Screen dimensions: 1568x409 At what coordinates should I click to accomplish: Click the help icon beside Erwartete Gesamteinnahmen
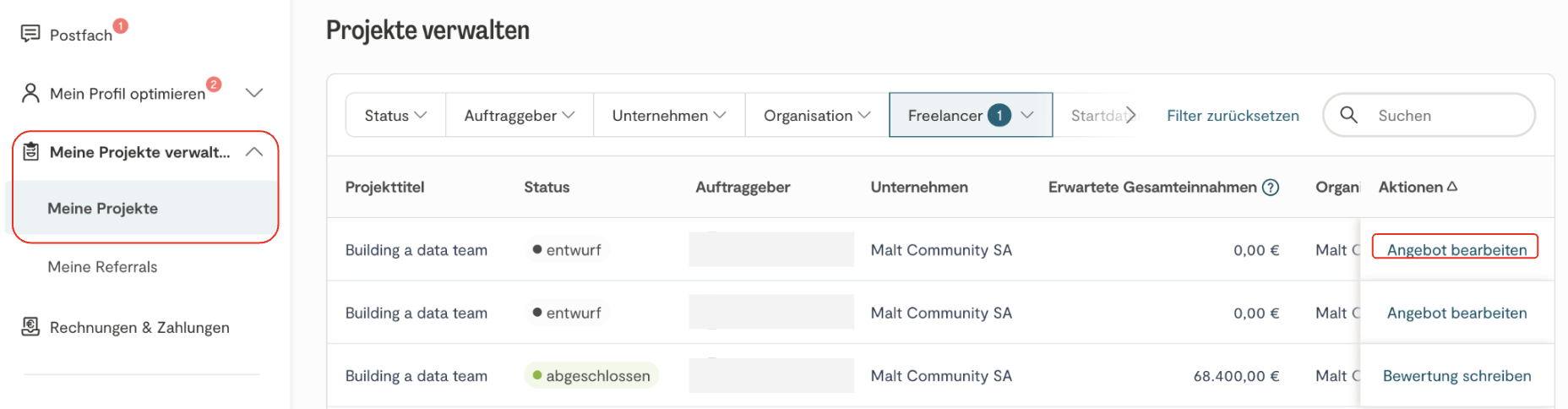click(1270, 188)
